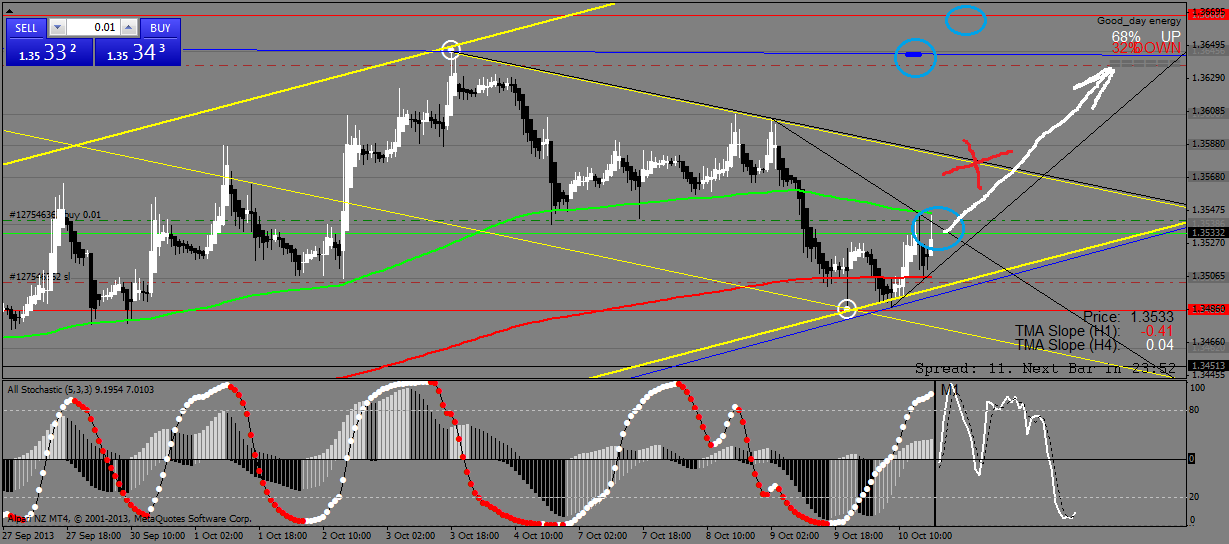Select the 'TMA Slope (H1):' label
The width and height of the screenshot is (1229, 544).
(x=1068, y=330)
